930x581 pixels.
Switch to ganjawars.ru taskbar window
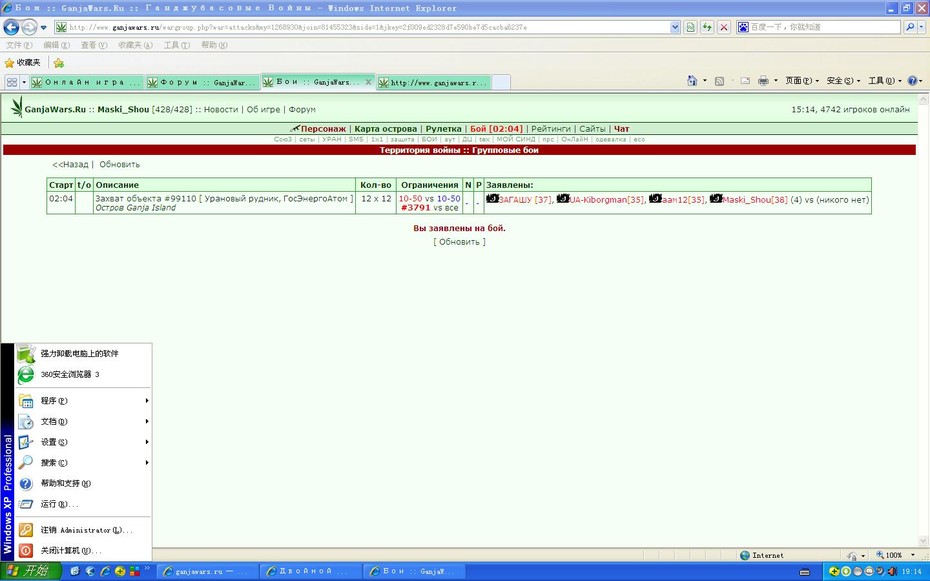coord(206,572)
